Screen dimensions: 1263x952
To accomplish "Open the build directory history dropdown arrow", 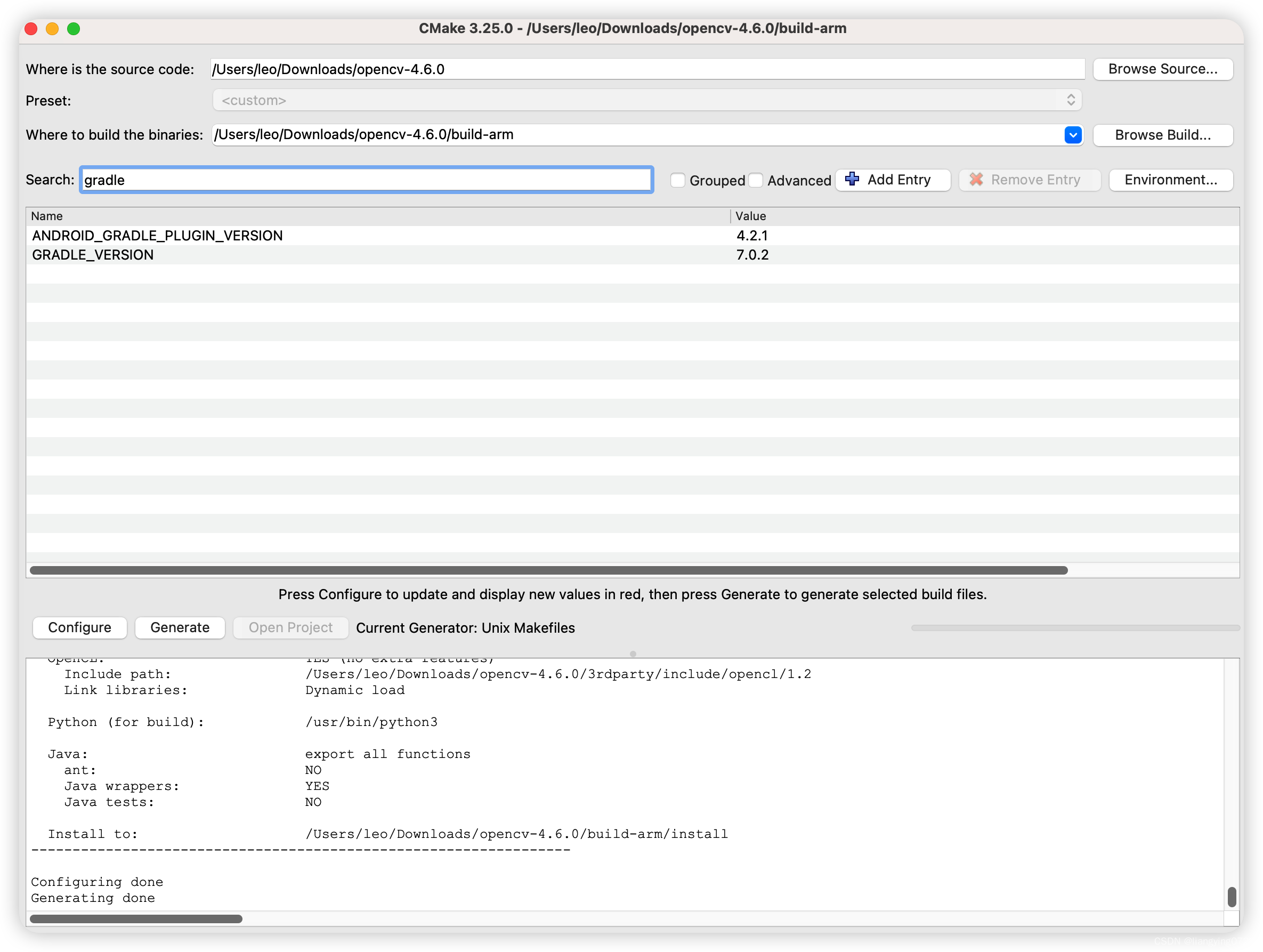I will (1073, 135).
